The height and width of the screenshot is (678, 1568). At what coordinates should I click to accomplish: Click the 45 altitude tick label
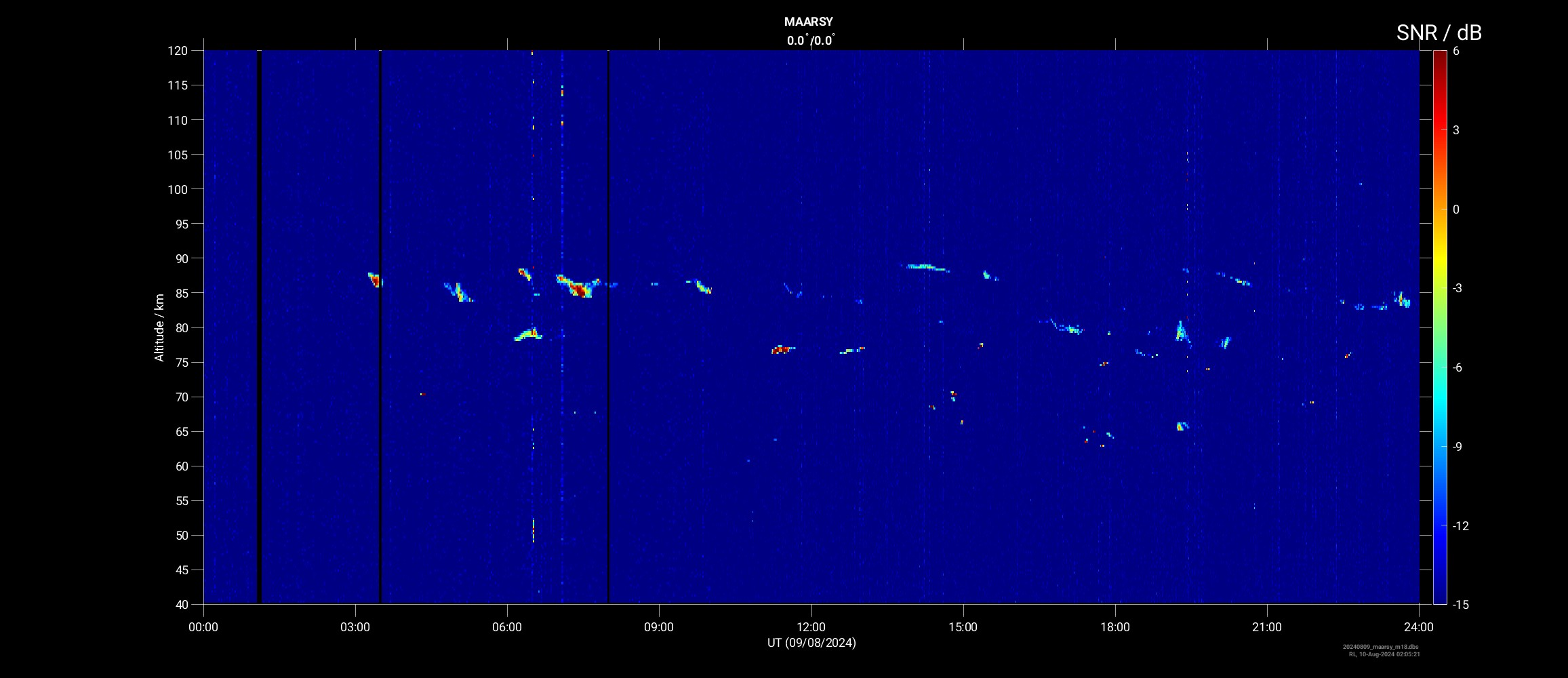pyautogui.click(x=181, y=570)
